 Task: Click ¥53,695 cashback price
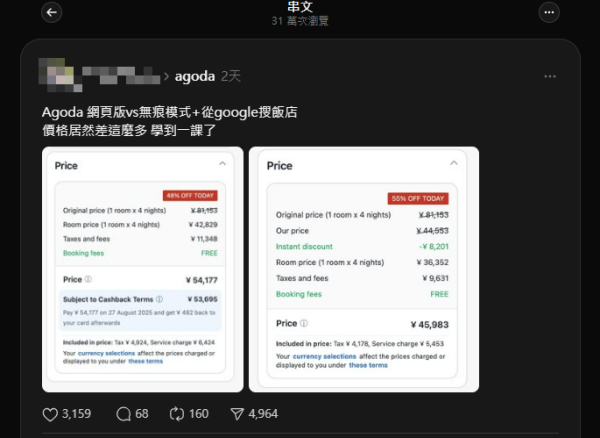pyautogui.click(x=202, y=299)
